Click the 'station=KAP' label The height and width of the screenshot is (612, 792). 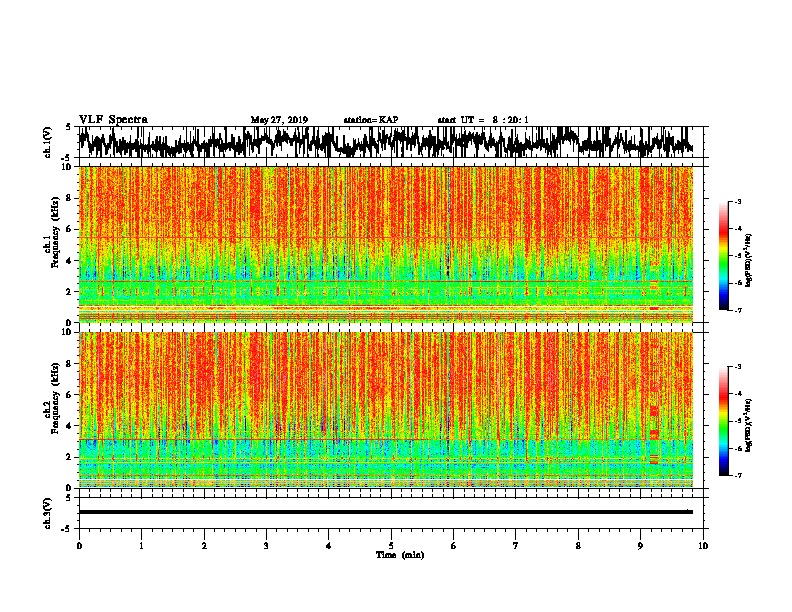click(x=371, y=120)
